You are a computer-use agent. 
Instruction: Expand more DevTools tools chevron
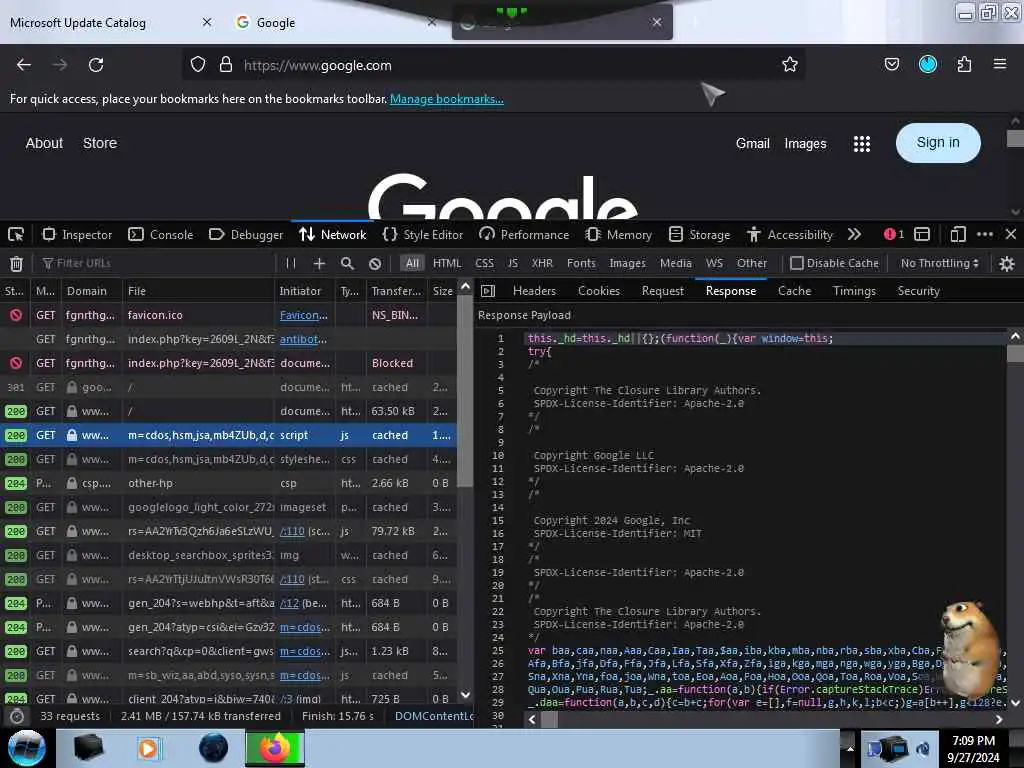854,234
